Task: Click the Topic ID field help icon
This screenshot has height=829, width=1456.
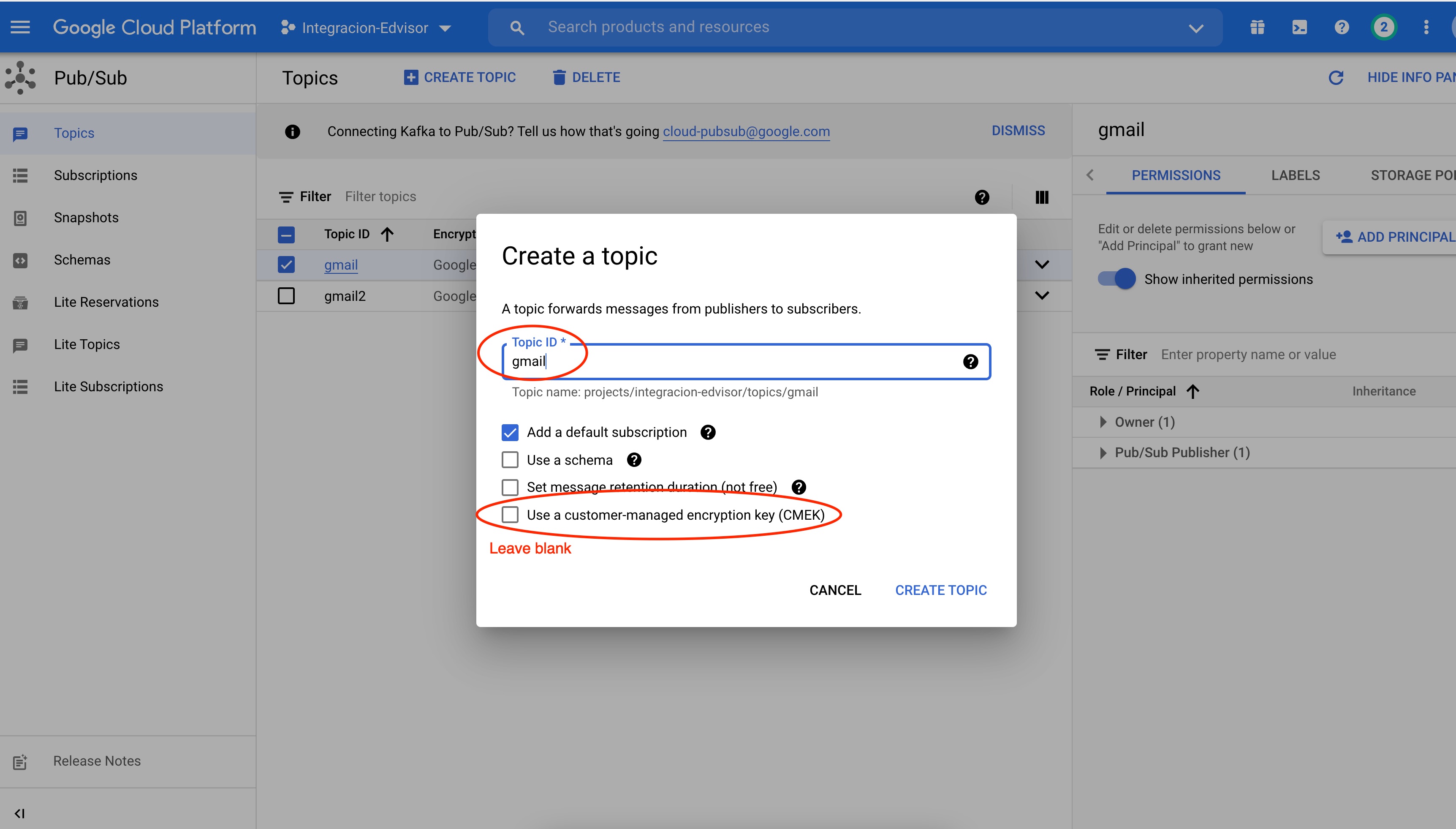Action: (971, 362)
